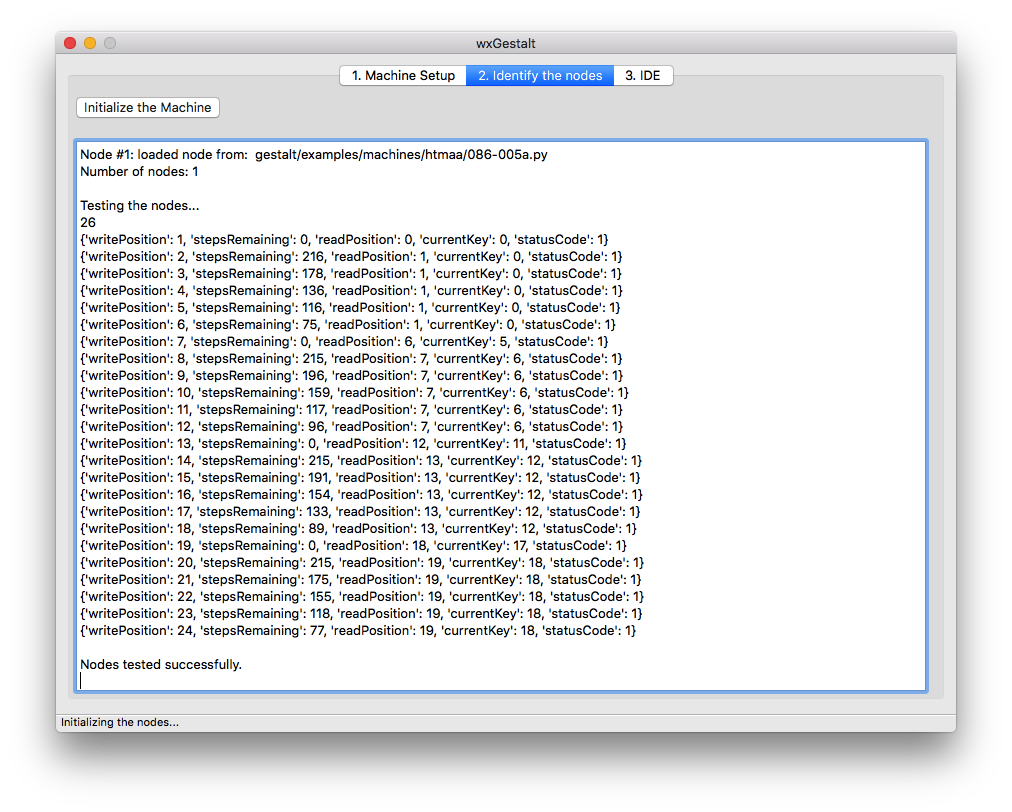Viewport: 1012px width, 812px height.
Task: Click the log row with stepsRemaining 133
Action: 360,512
